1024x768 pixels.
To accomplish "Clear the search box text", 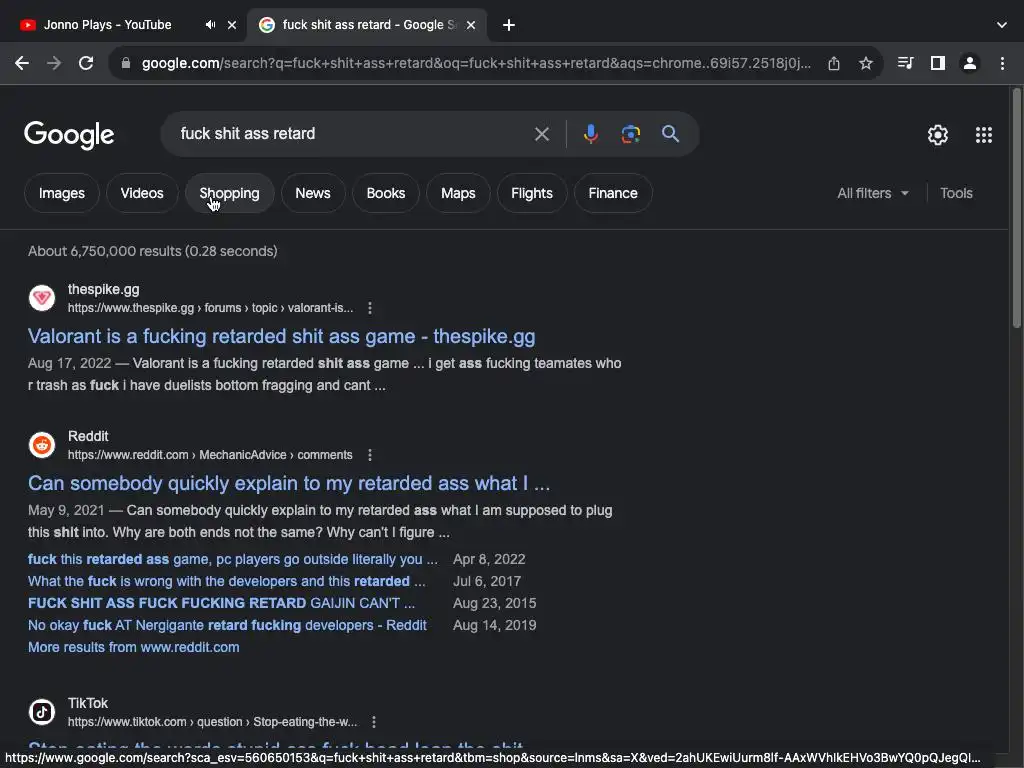I will point(541,134).
